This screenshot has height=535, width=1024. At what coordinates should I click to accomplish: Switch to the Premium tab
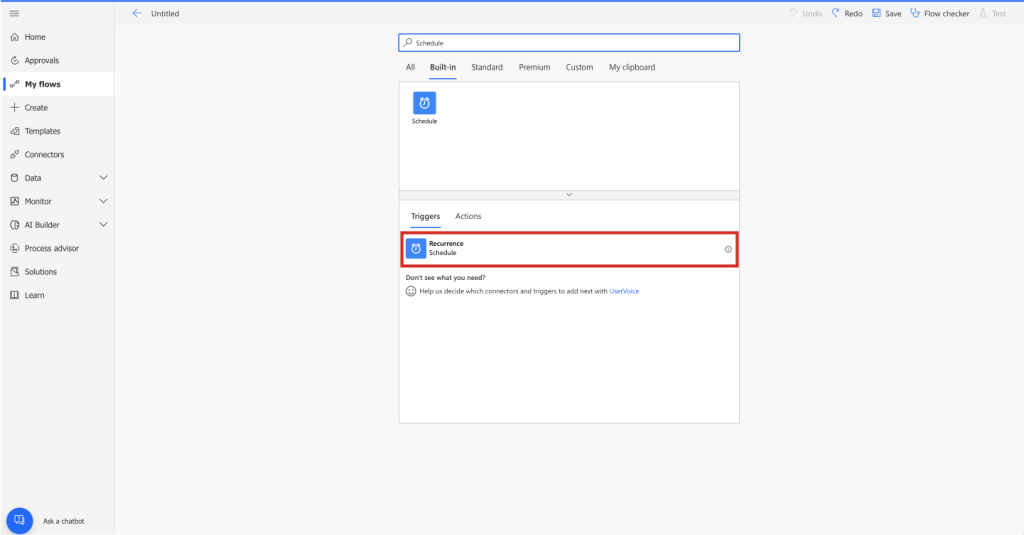[x=534, y=67]
